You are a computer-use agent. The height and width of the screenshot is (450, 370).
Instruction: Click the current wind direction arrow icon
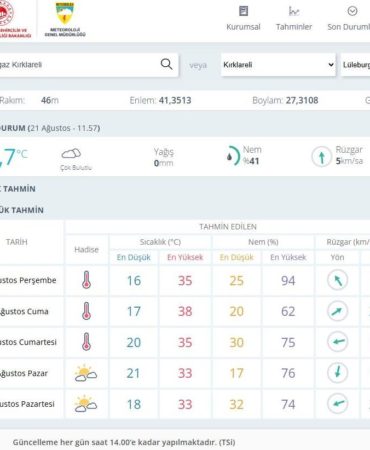point(322,157)
